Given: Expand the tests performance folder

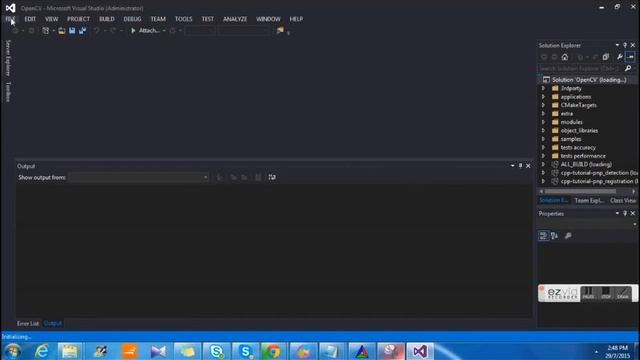Looking at the screenshot, I should click(x=543, y=156).
